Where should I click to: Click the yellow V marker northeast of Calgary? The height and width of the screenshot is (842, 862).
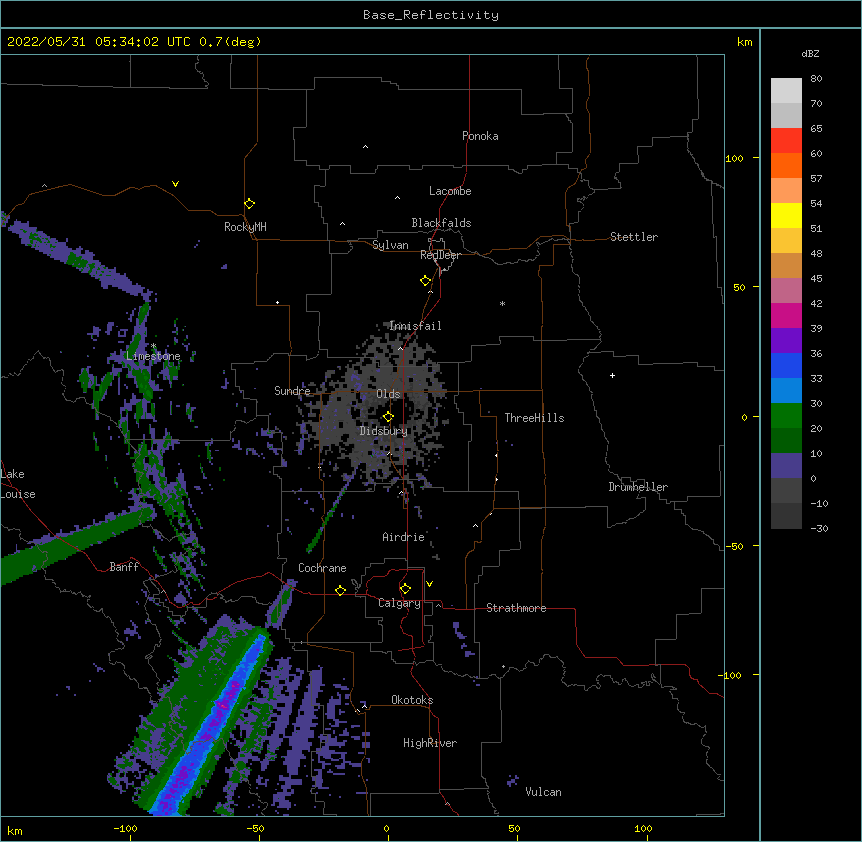point(429,584)
